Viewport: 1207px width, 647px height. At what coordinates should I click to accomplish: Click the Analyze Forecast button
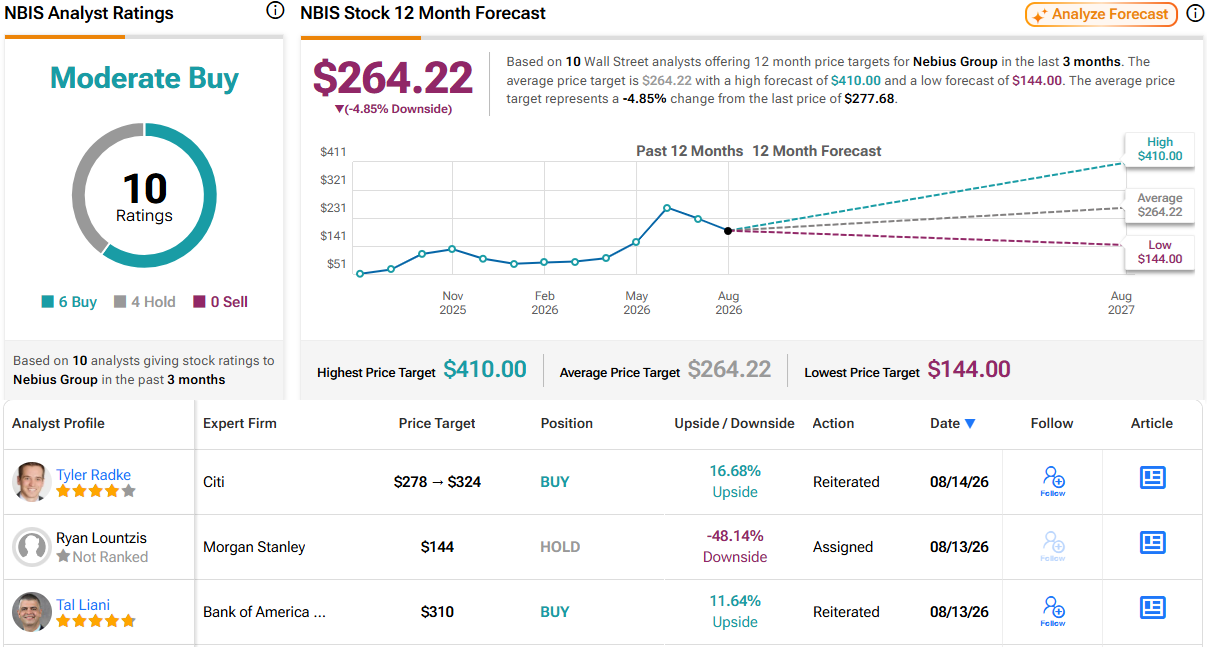(x=1101, y=14)
